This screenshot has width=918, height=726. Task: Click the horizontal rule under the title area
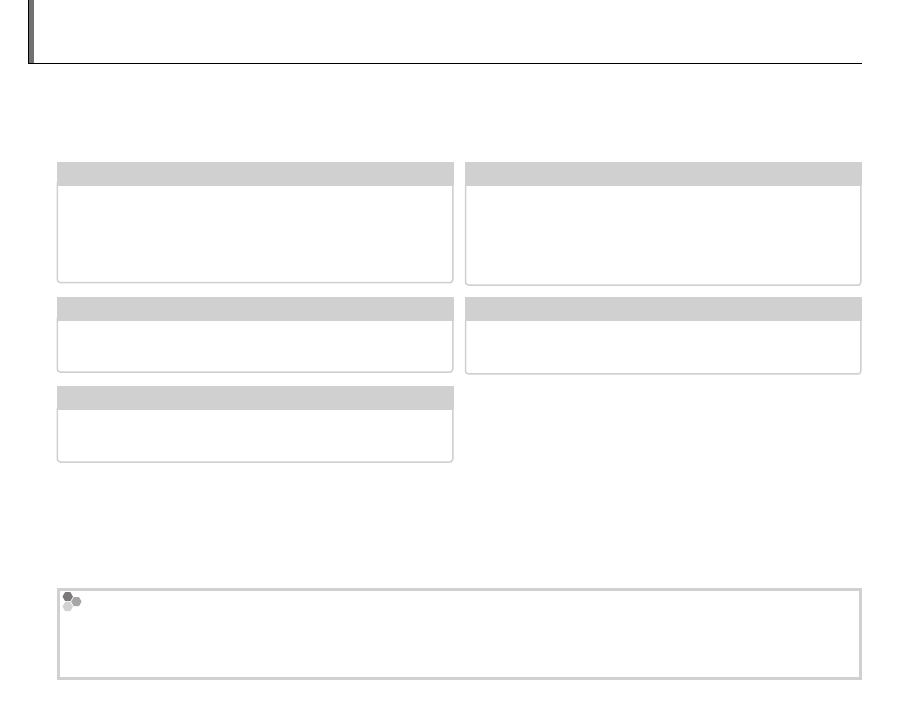450,63
